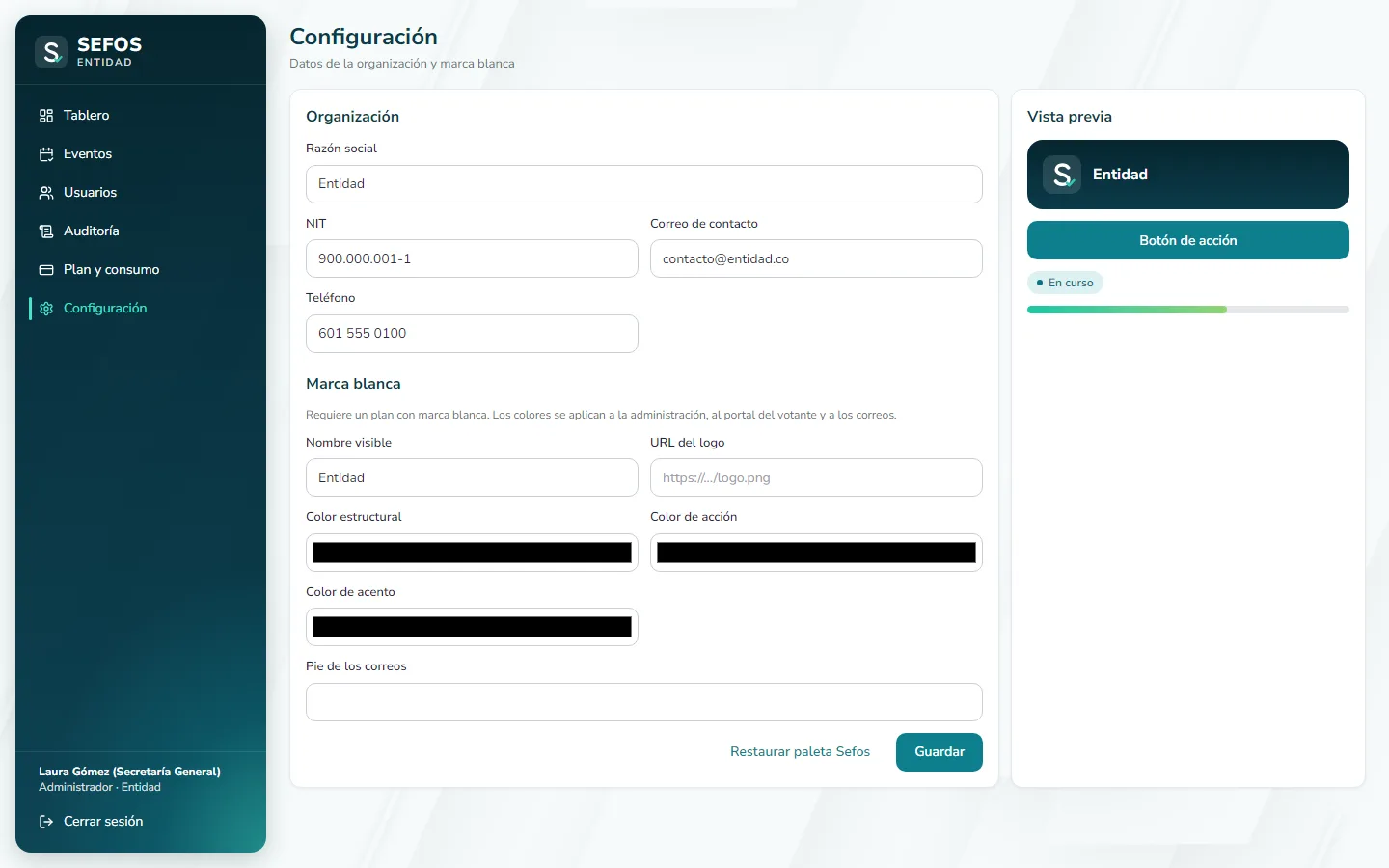This screenshot has width=1389, height=868.
Task: Click the Vista previa panel title
Action: pos(1070,117)
